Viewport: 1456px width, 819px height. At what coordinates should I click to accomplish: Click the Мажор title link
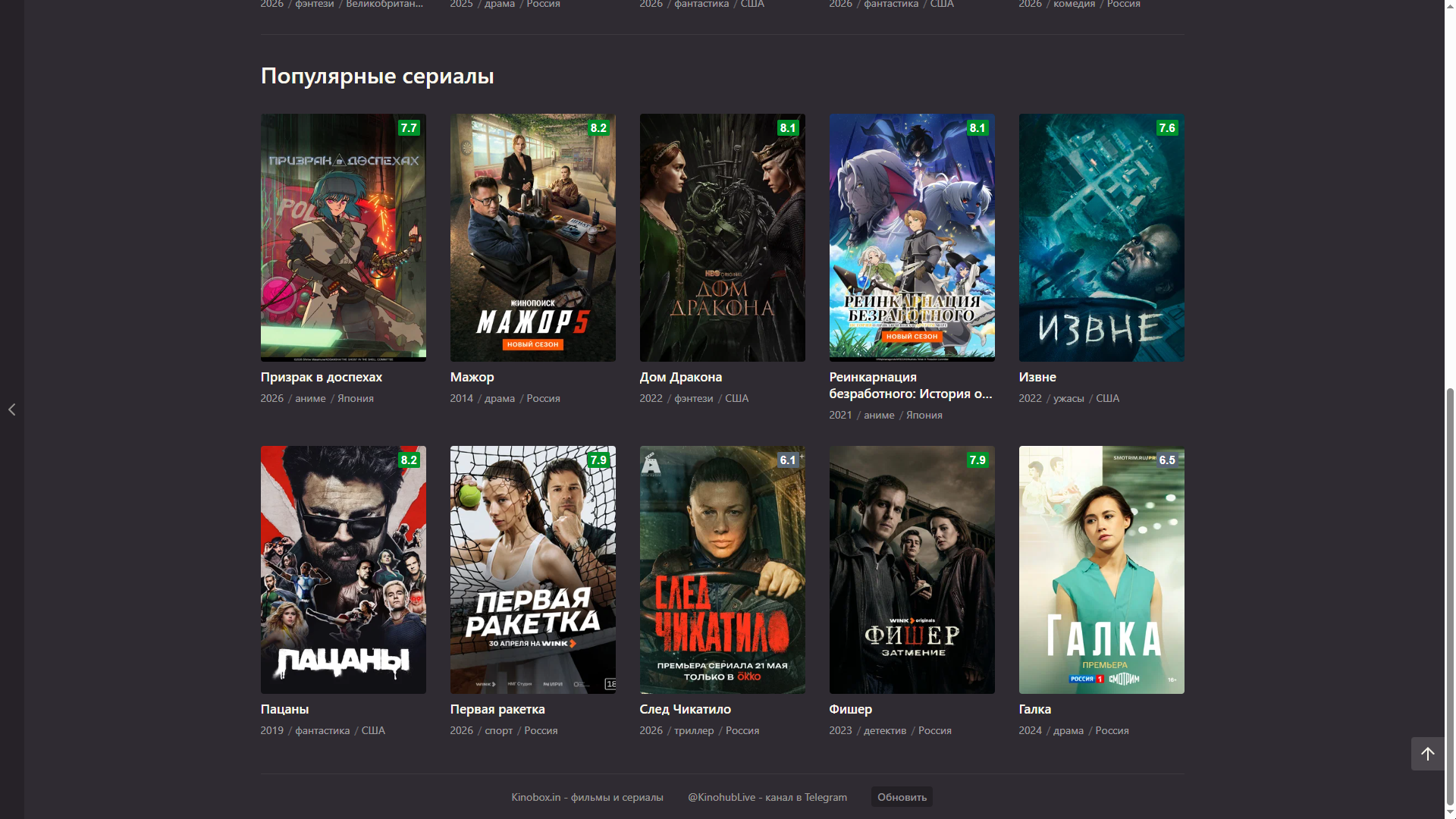472,377
